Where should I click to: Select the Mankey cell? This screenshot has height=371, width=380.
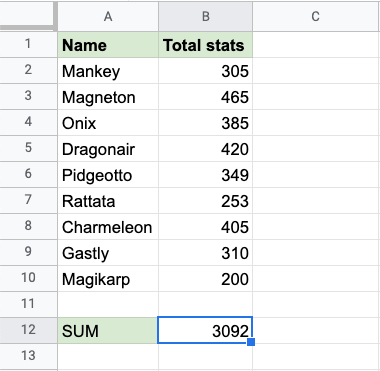point(108,71)
